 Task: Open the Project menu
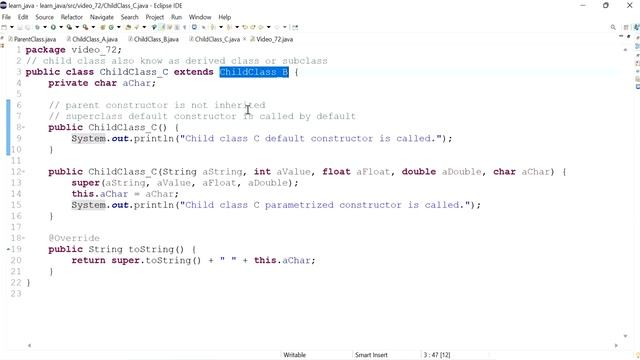click(155, 17)
